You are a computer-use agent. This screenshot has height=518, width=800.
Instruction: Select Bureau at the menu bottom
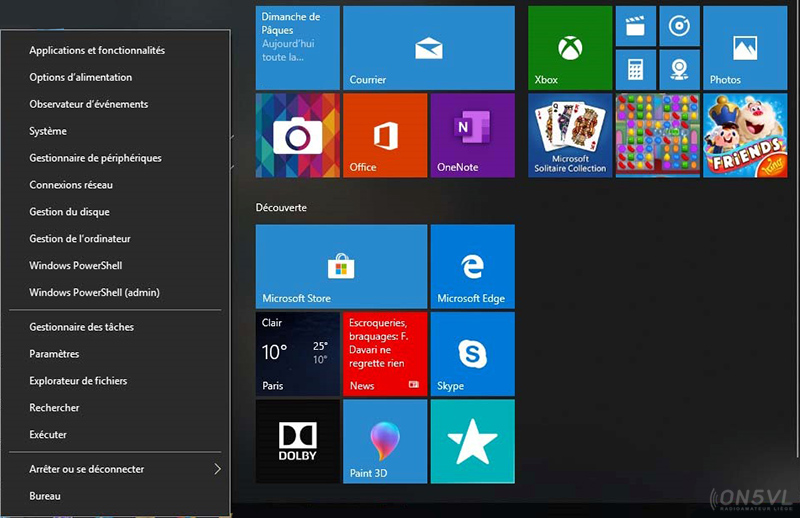click(115, 496)
